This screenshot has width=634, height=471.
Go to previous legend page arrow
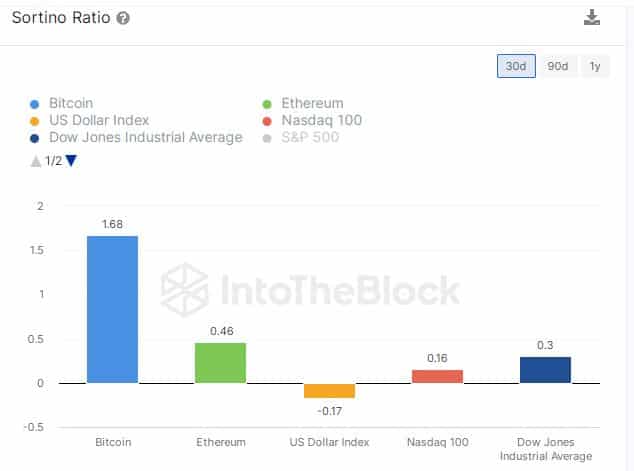[x=36, y=160]
